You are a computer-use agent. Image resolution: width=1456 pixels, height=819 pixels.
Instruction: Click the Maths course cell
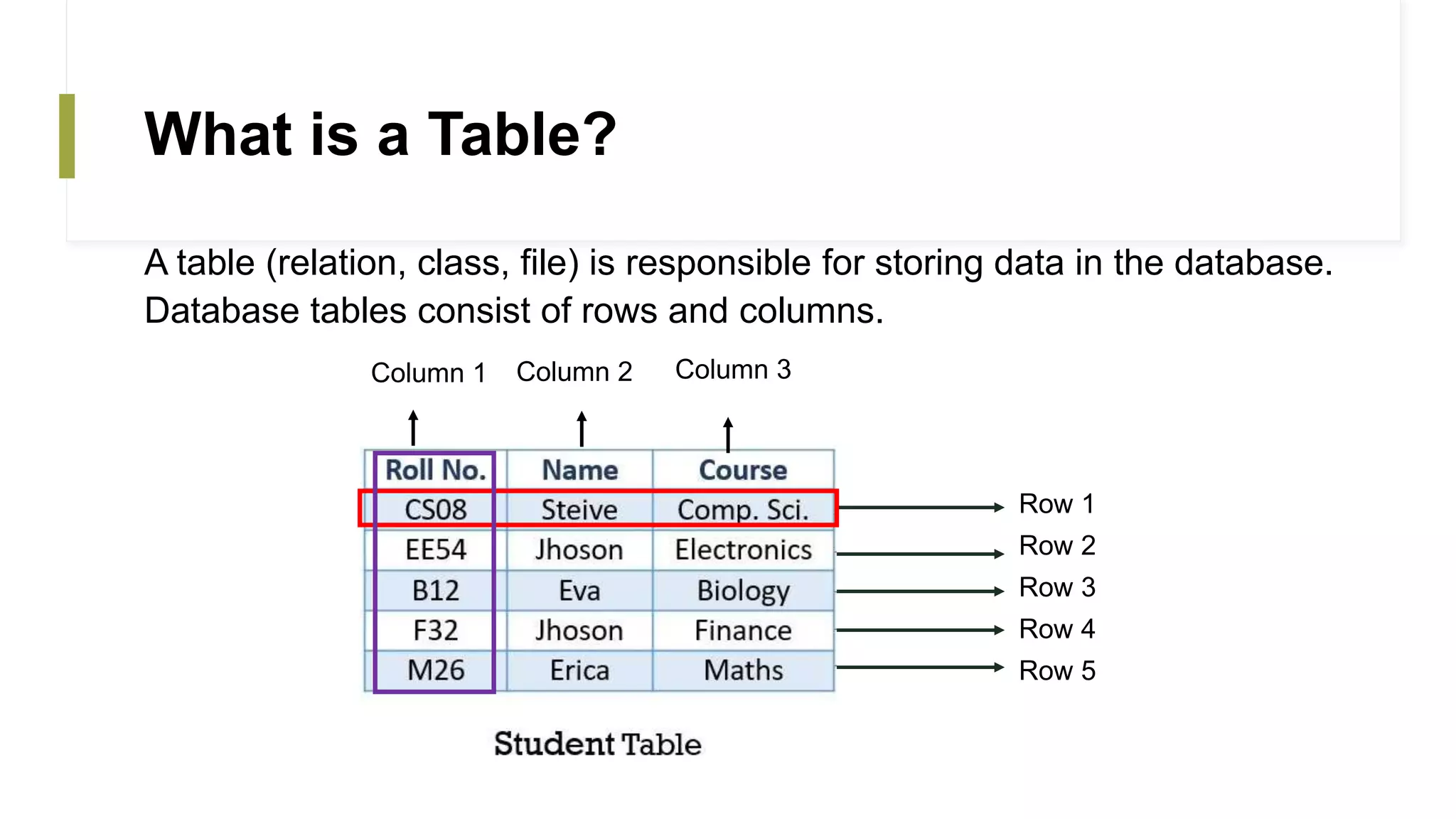743,670
